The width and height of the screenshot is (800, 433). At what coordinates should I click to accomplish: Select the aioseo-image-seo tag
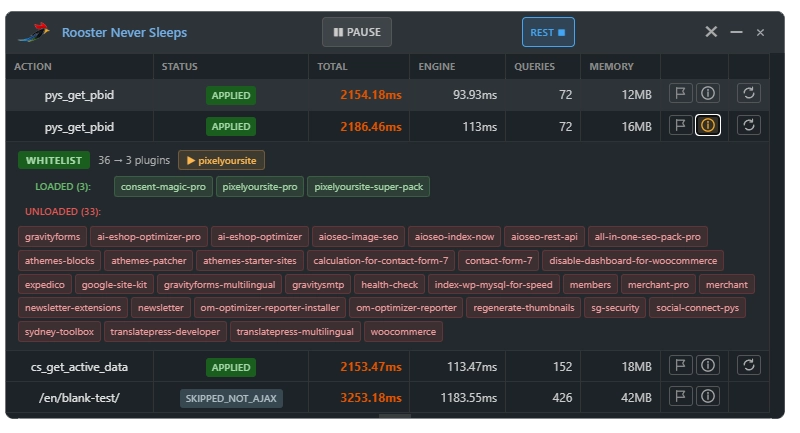coord(358,237)
